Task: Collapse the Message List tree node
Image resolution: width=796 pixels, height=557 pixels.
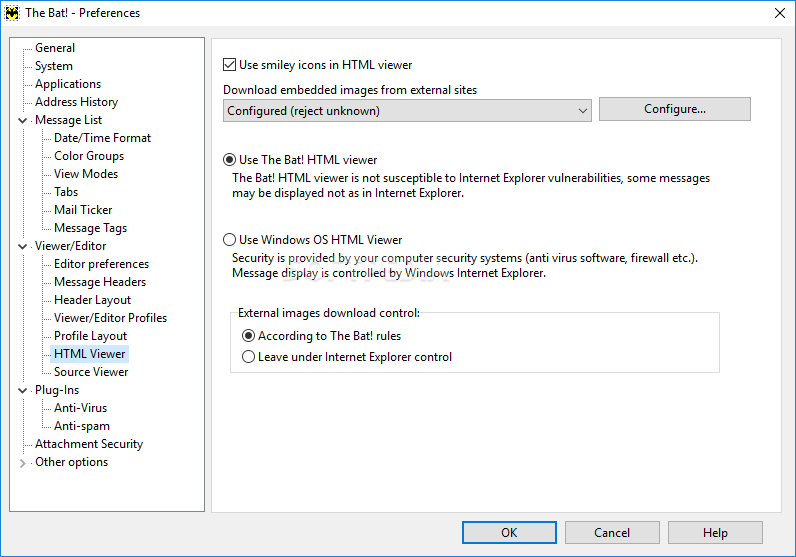Action: tap(22, 120)
